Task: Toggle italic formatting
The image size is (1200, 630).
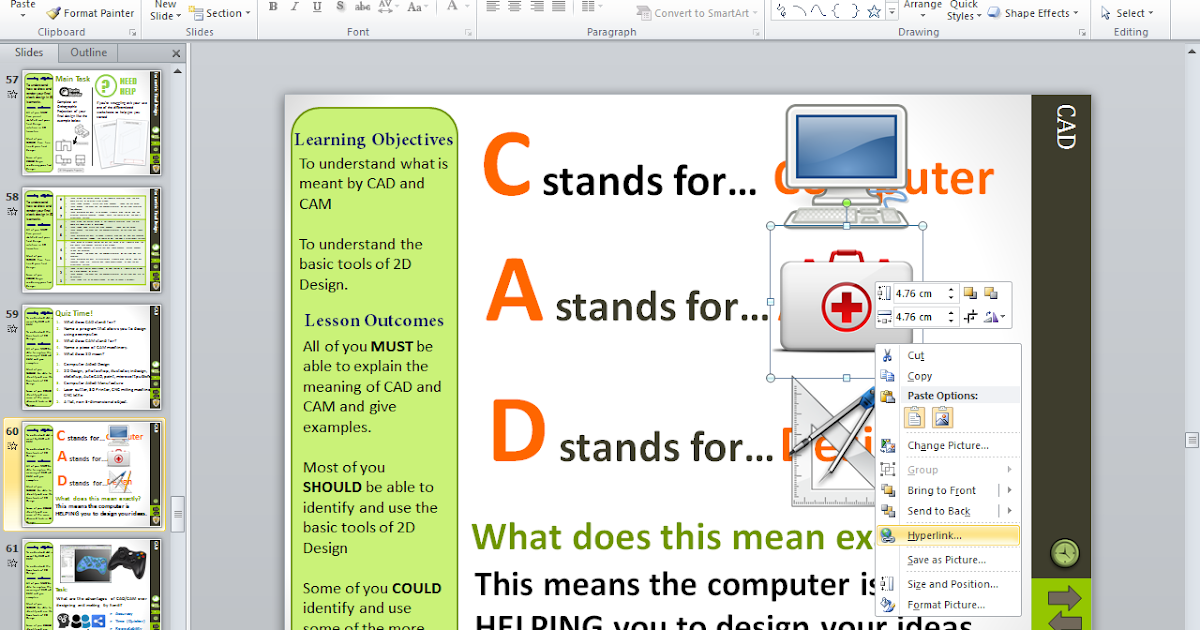Action: pyautogui.click(x=294, y=7)
